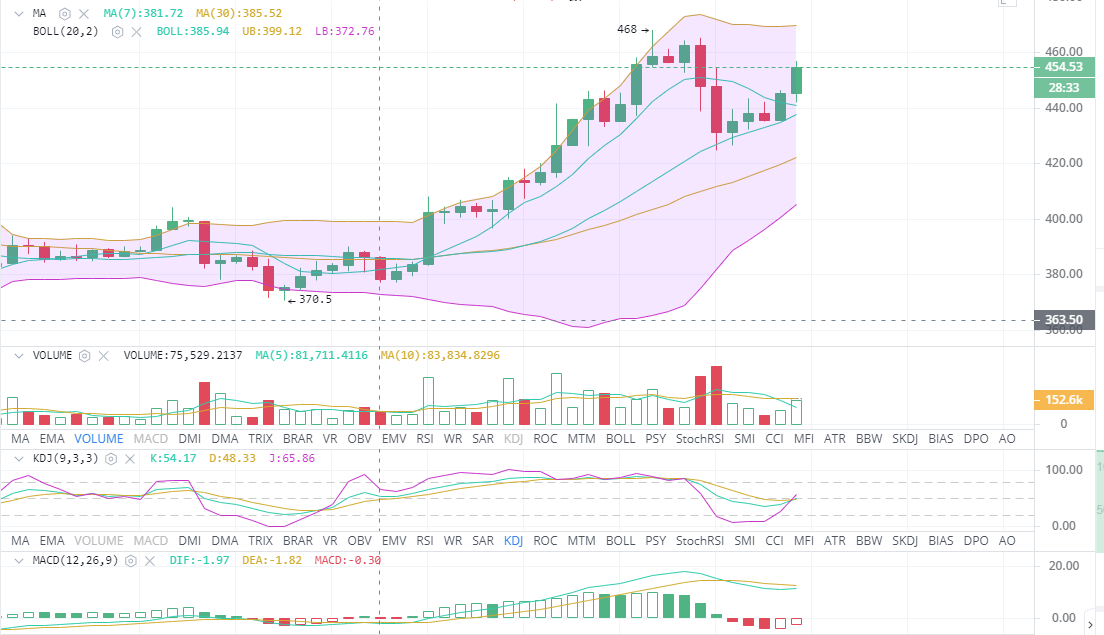
Task: Select MA in volume panel indicator row
Action: click(x=20, y=439)
